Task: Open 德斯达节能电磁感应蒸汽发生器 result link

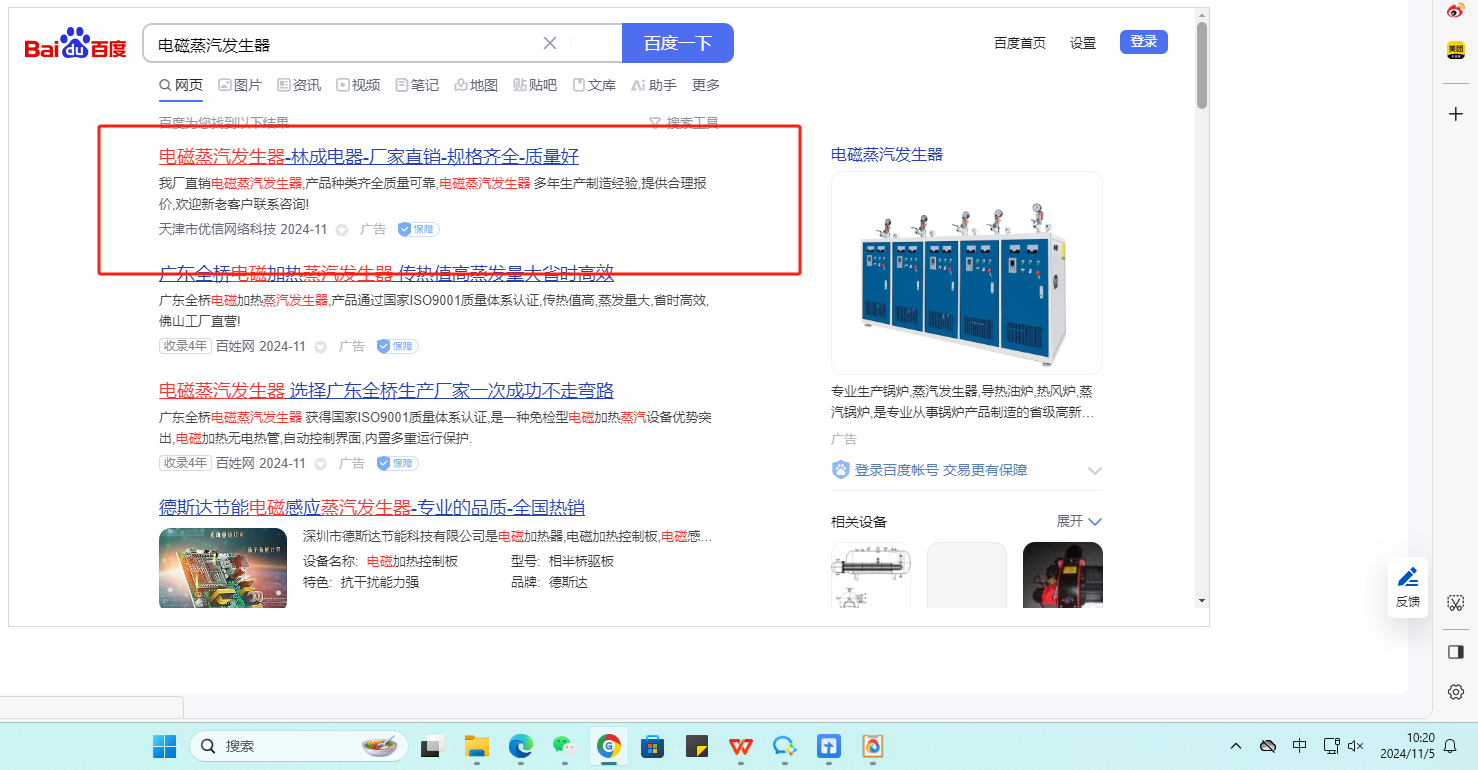Action: click(372, 507)
